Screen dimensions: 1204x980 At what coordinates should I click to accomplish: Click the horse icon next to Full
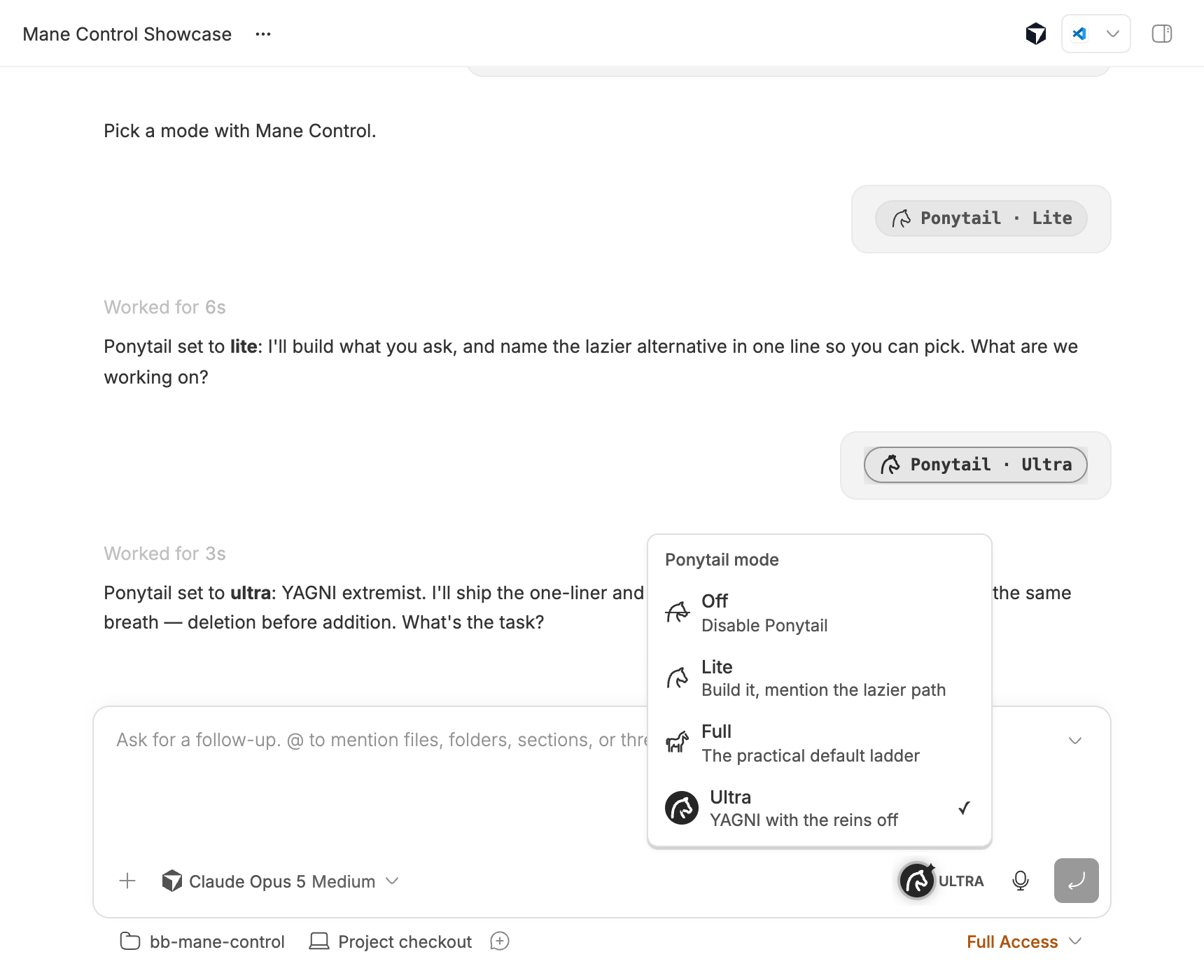[x=677, y=742]
